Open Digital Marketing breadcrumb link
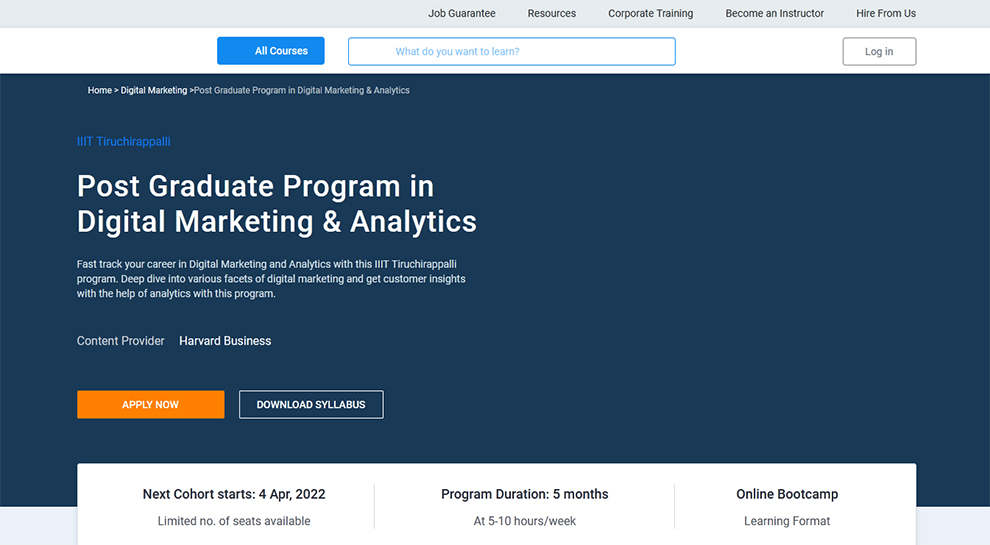The width and height of the screenshot is (990, 545). [x=153, y=90]
